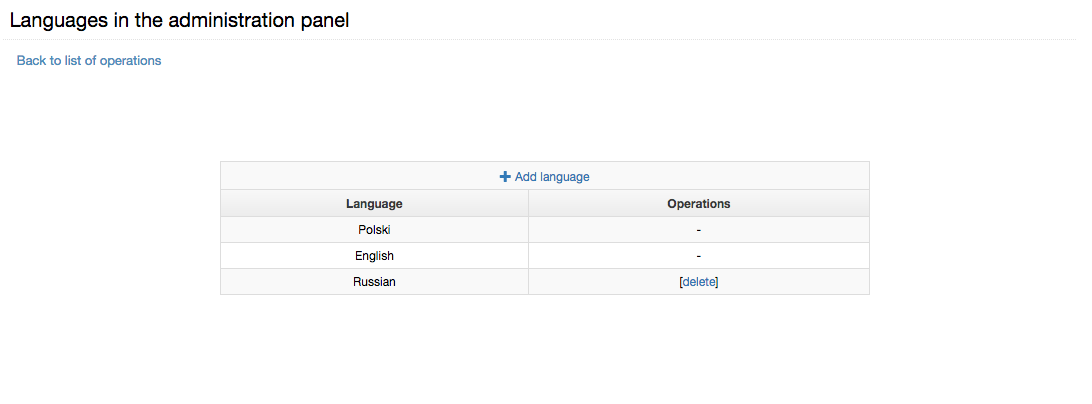1092x404 pixels.
Task: Click the dash in English operations cell
Action: point(699,256)
